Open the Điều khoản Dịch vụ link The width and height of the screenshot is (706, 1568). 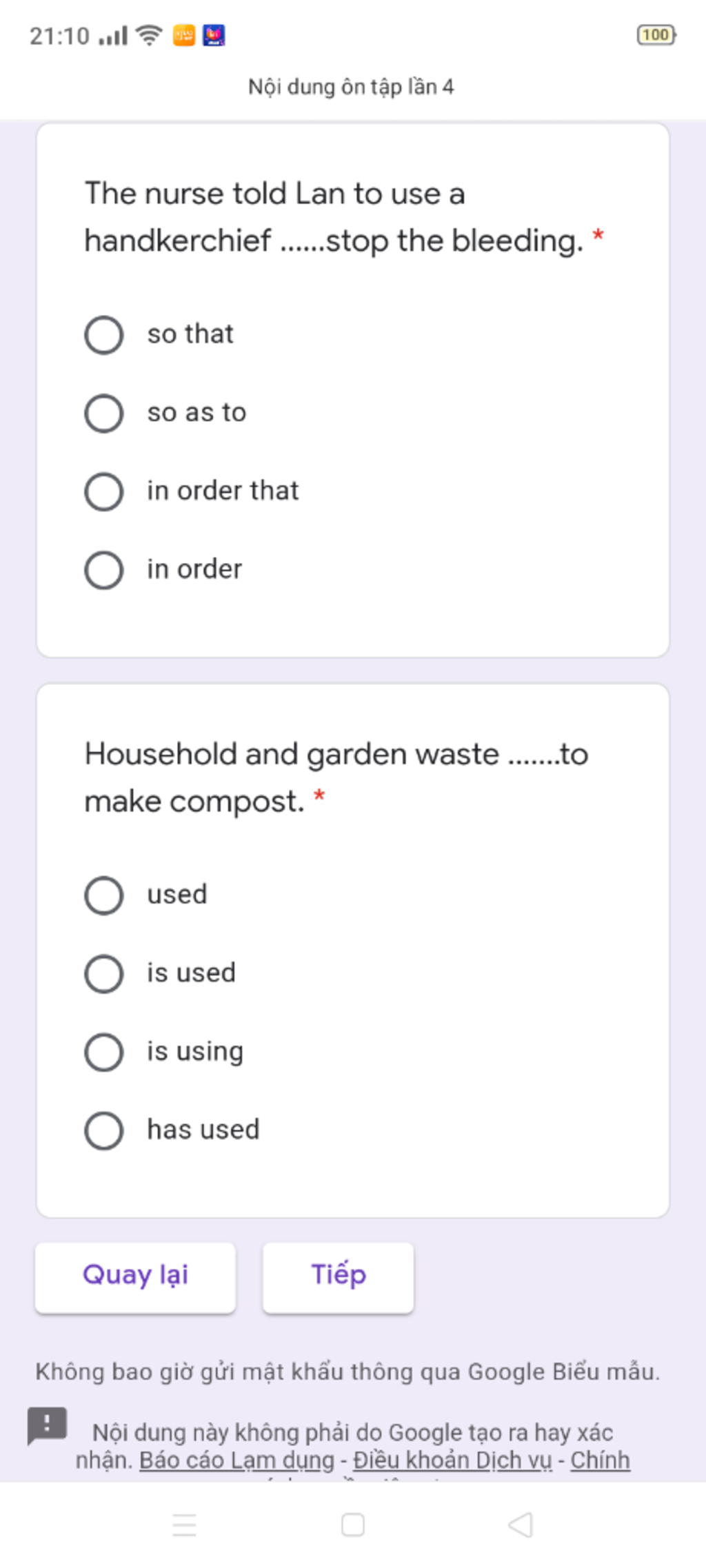[452, 1460]
